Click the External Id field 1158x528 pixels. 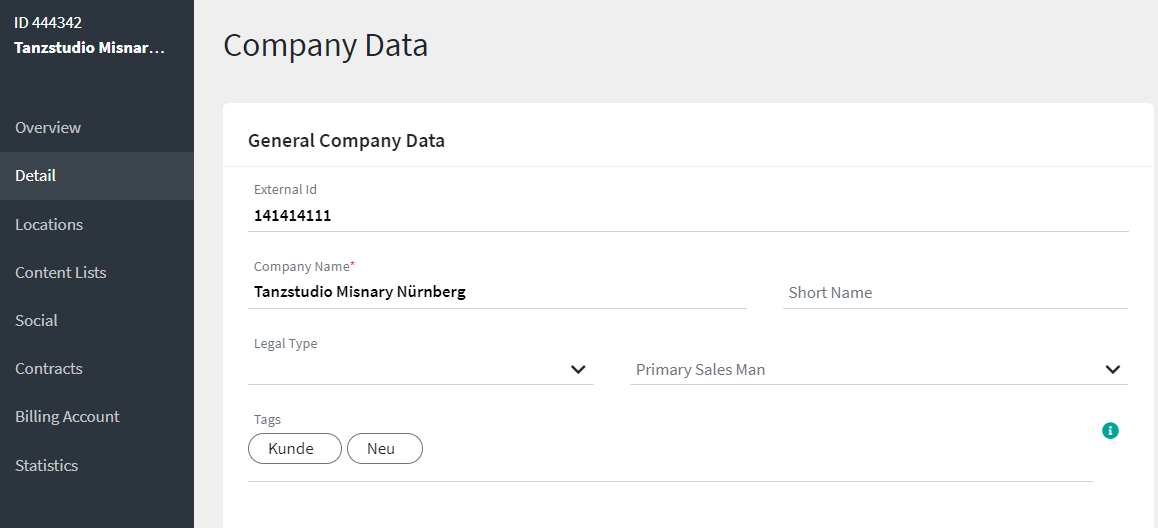click(688, 215)
